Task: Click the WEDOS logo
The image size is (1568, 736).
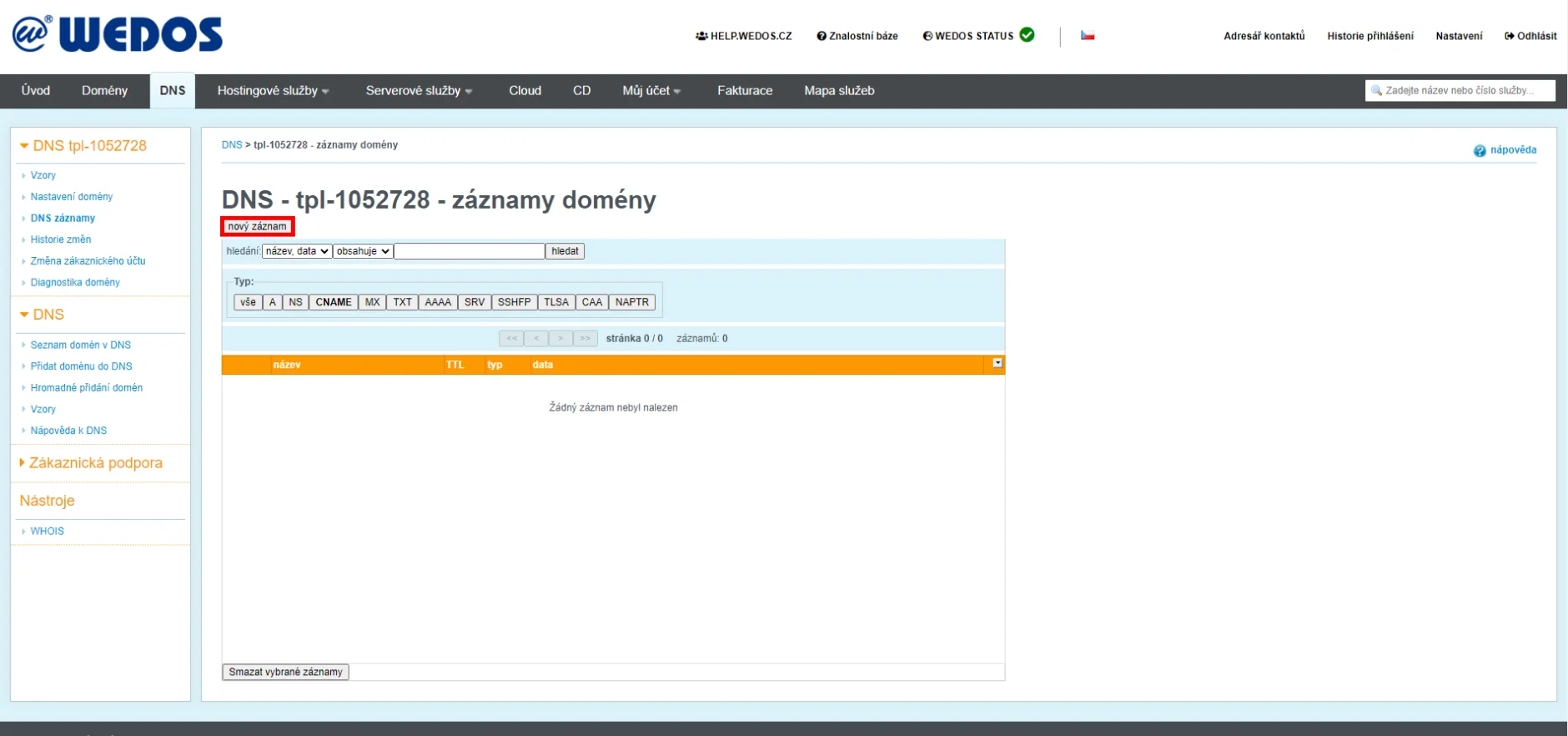Action: [118, 35]
